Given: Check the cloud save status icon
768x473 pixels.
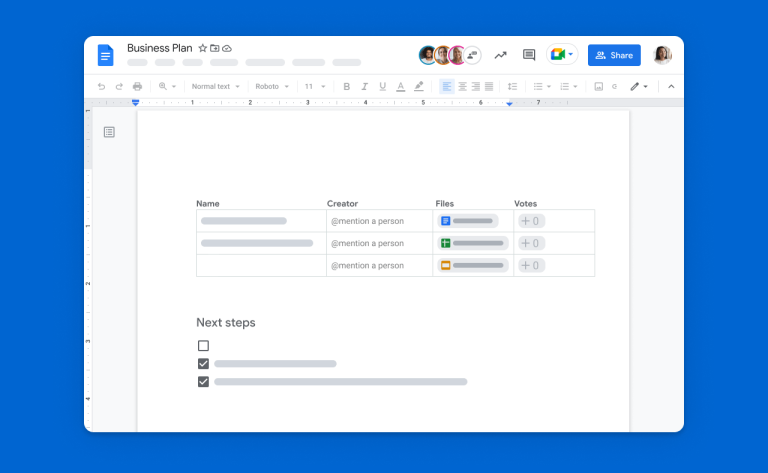Looking at the screenshot, I should (x=227, y=48).
